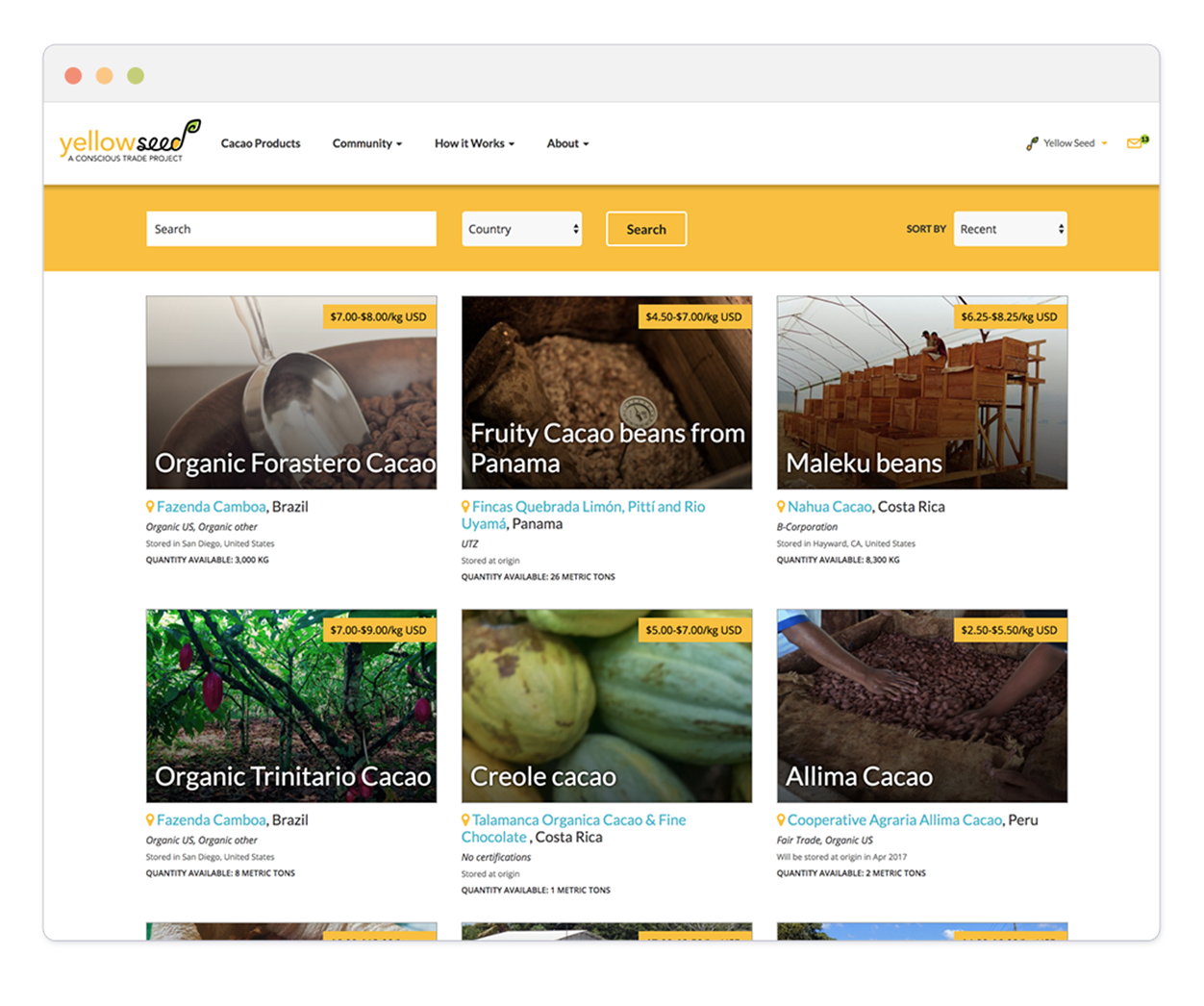This screenshot has height=1006, width=1204.
Task: Click the $6.25-$8.25/kg USD price tag
Action: pyautogui.click(x=1010, y=316)
